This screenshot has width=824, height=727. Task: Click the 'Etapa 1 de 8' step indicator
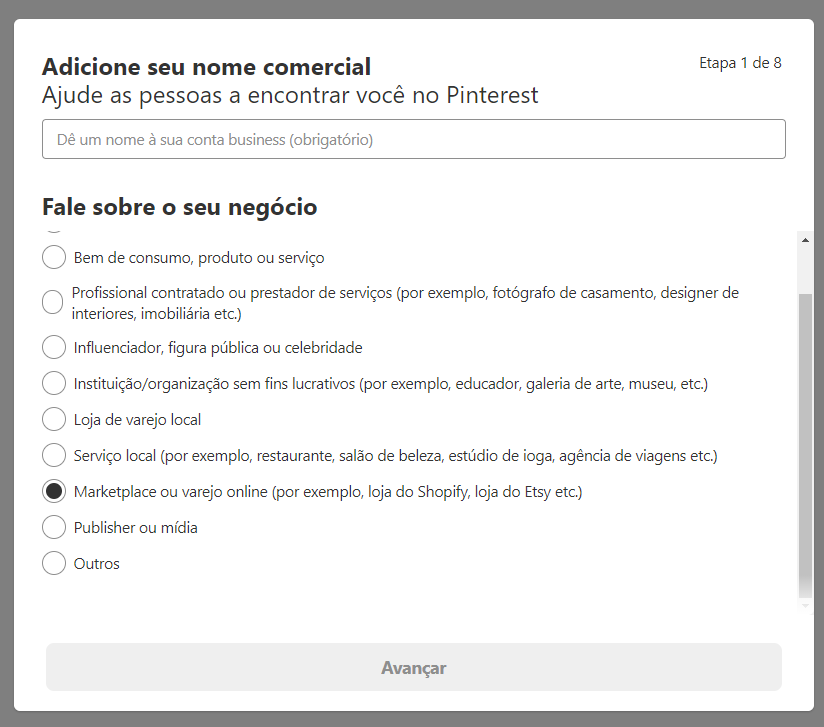click(x=740, y=63)
